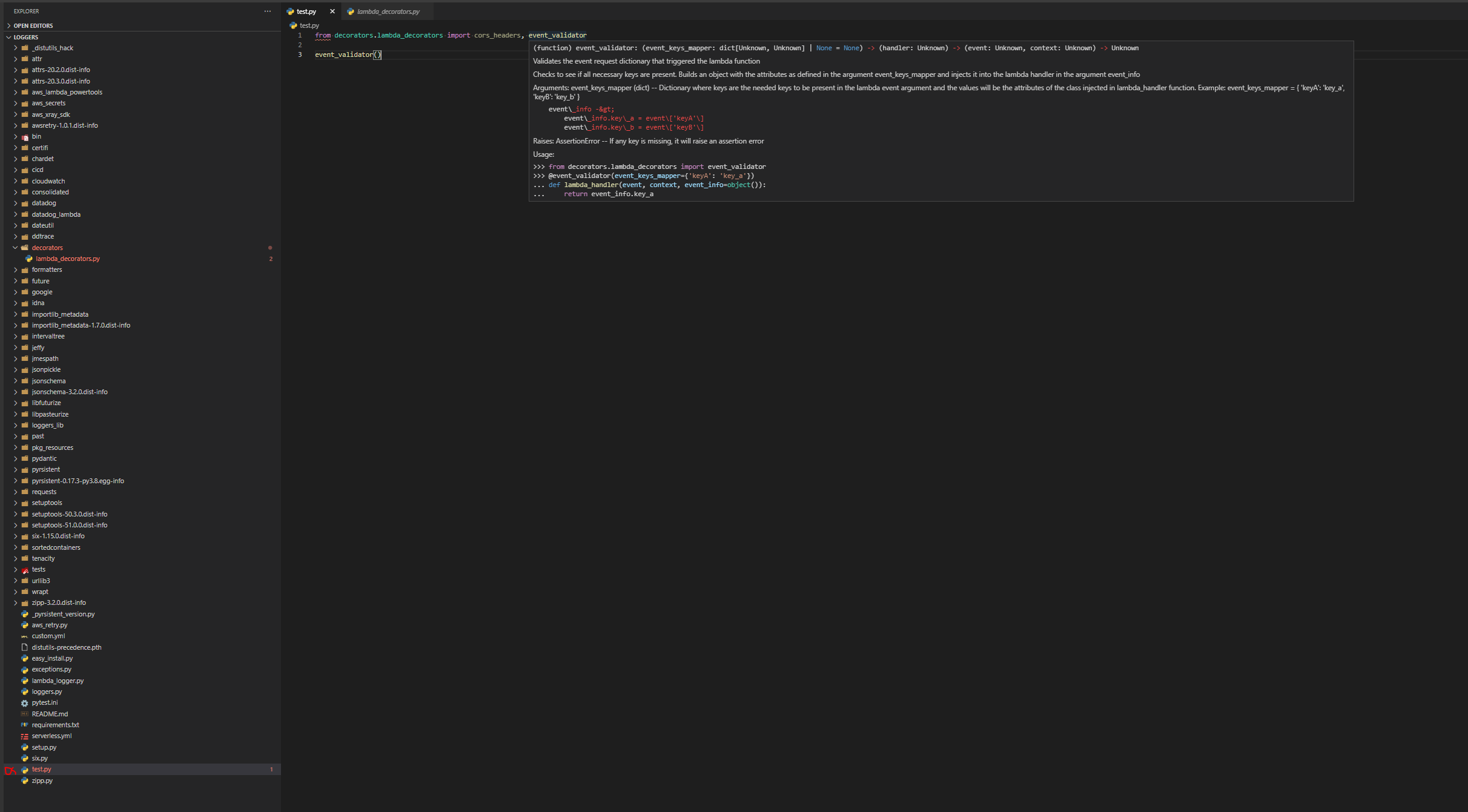The width and height of the screenshot is (1468, 812).
Task: Open setup.py from the Explorer
Action: (43, 747)
